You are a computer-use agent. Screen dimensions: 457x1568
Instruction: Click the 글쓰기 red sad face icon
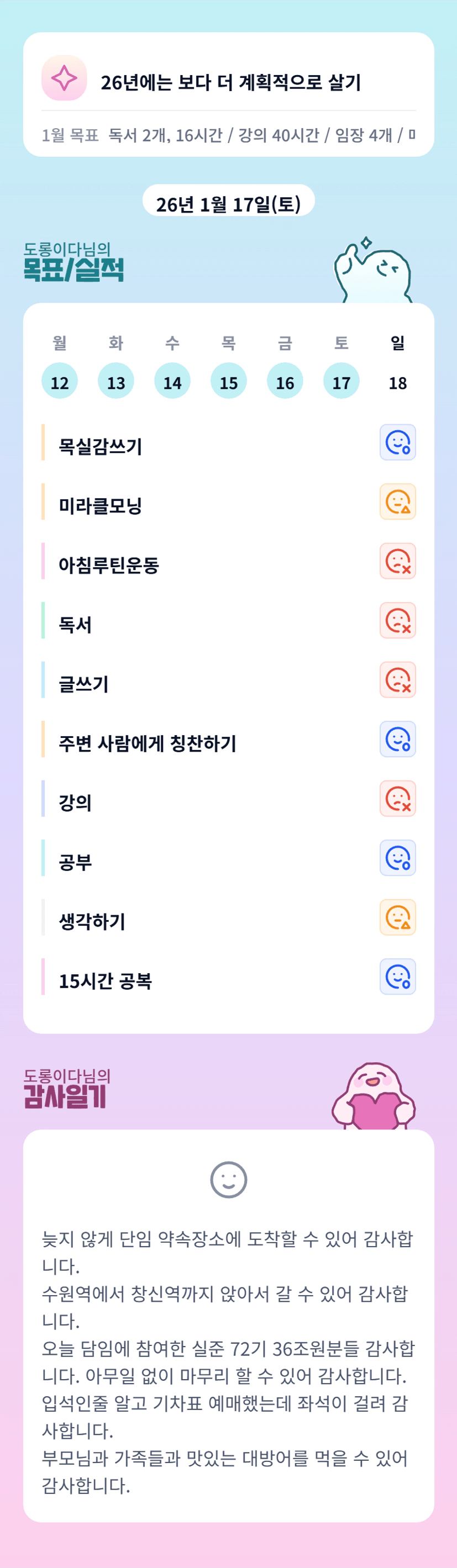click(398, 680)
